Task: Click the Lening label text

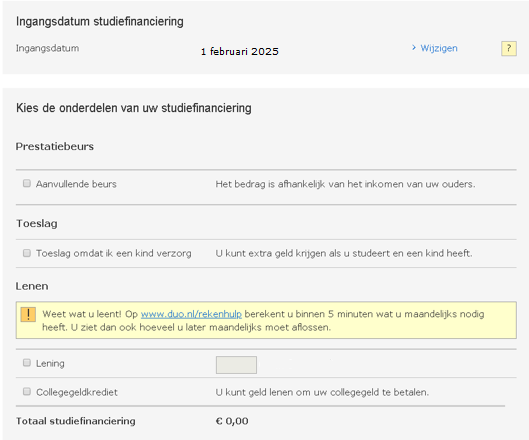Action: 50,363
